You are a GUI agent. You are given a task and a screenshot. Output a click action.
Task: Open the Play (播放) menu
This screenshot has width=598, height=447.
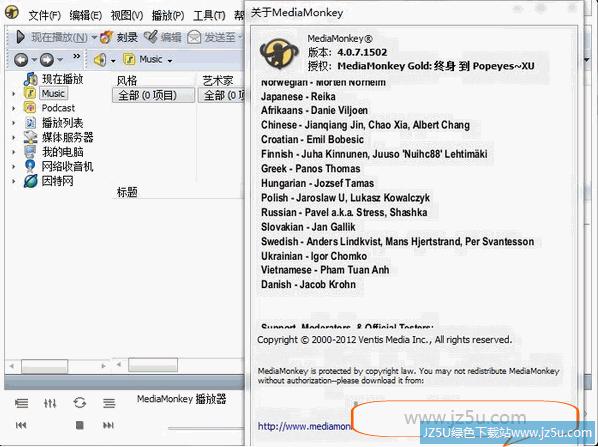[168, 15]
